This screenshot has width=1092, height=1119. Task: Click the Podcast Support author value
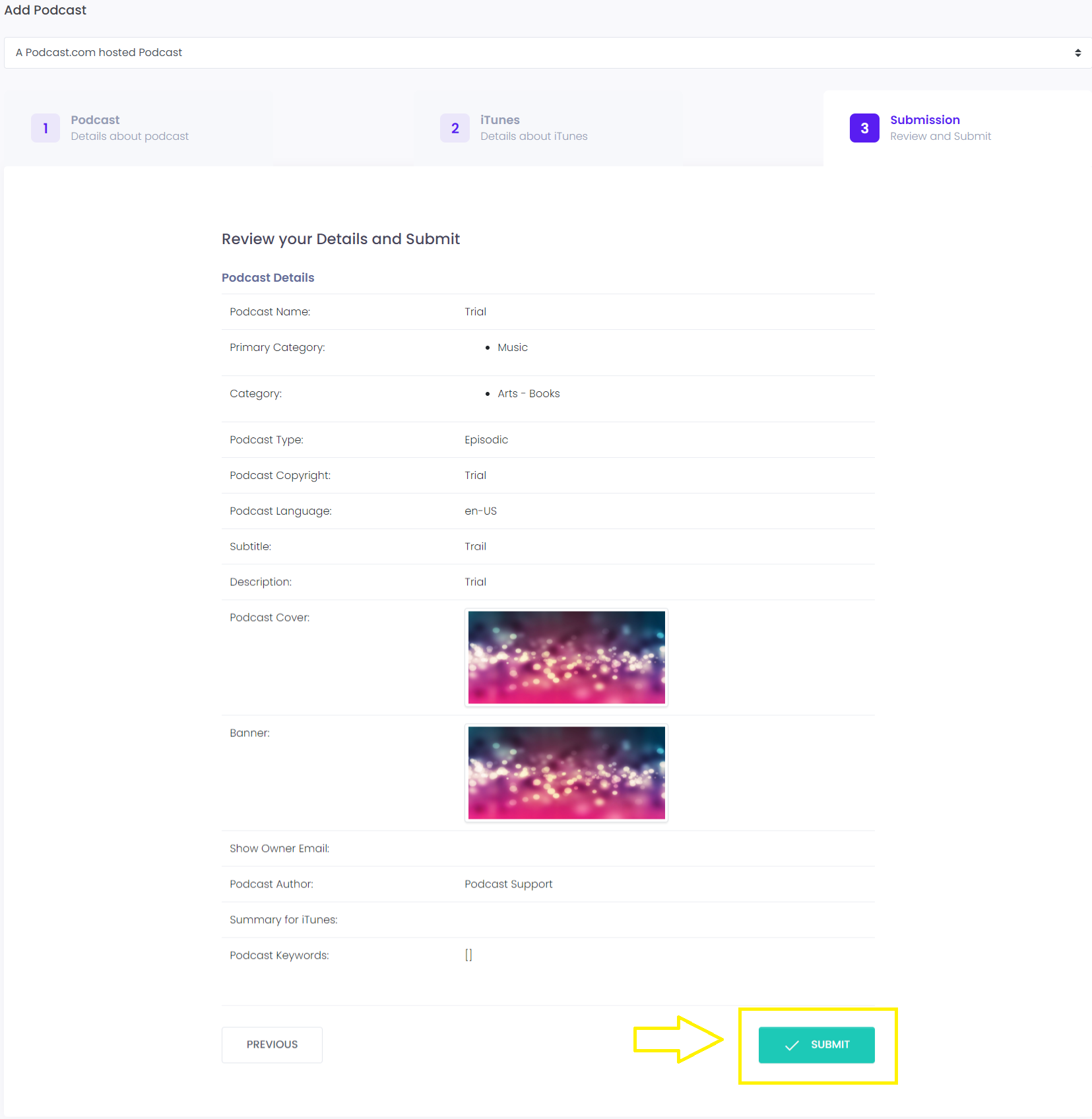point(508,884)
